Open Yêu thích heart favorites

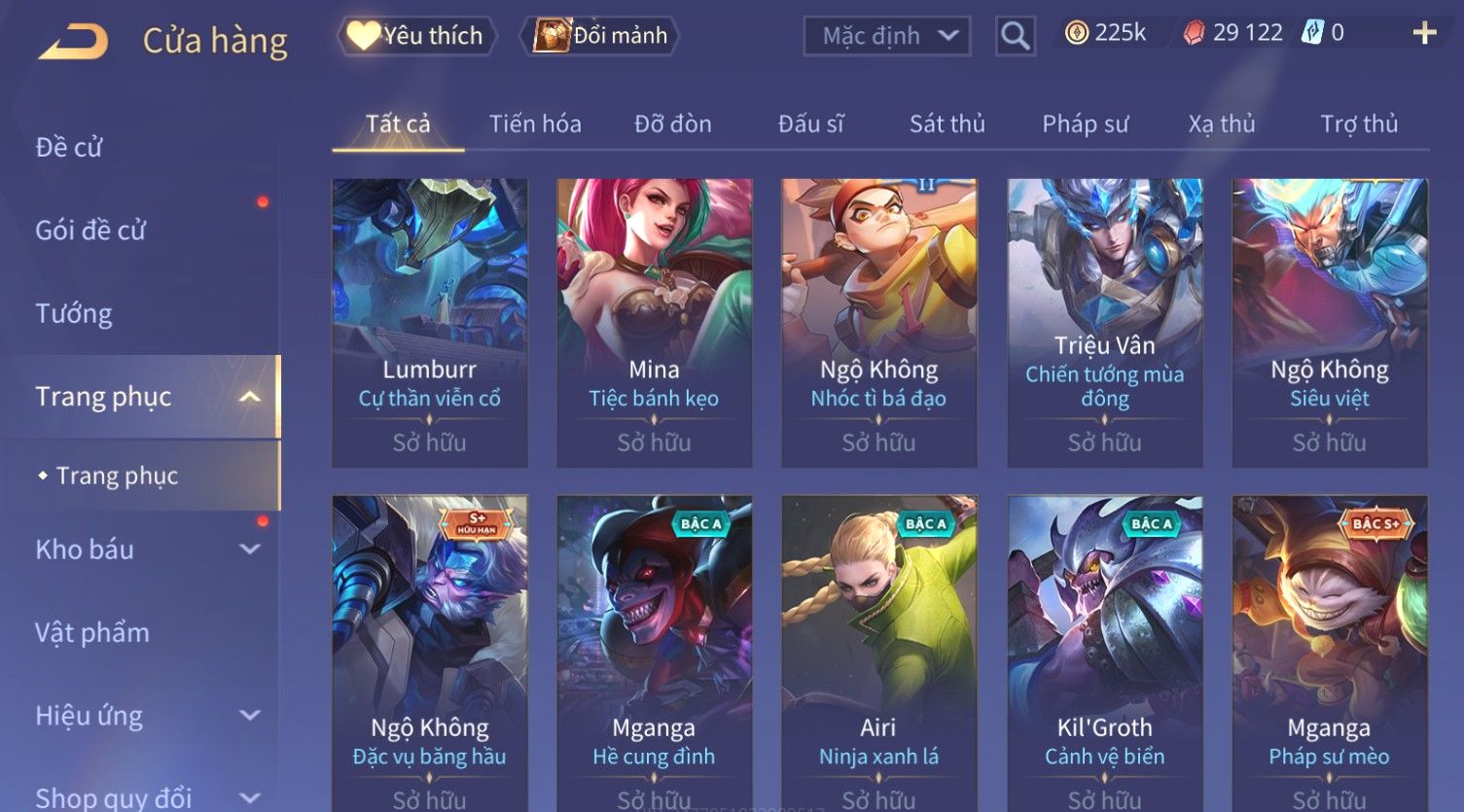click(416, 36)
